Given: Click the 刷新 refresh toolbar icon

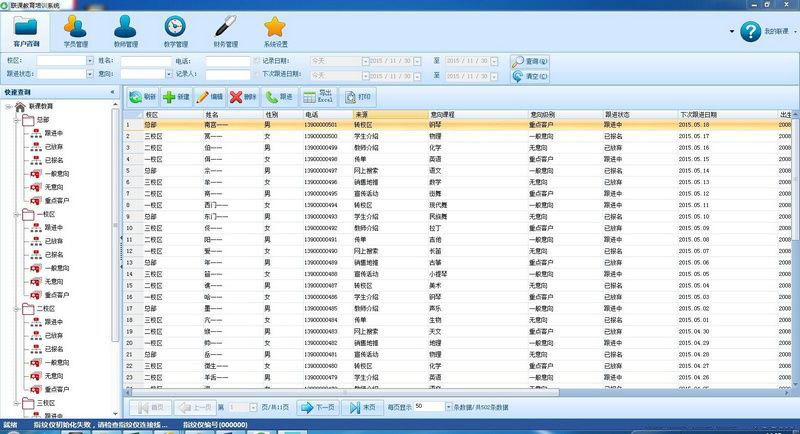Looking at the screenshot, I should (x=141, y=97).
